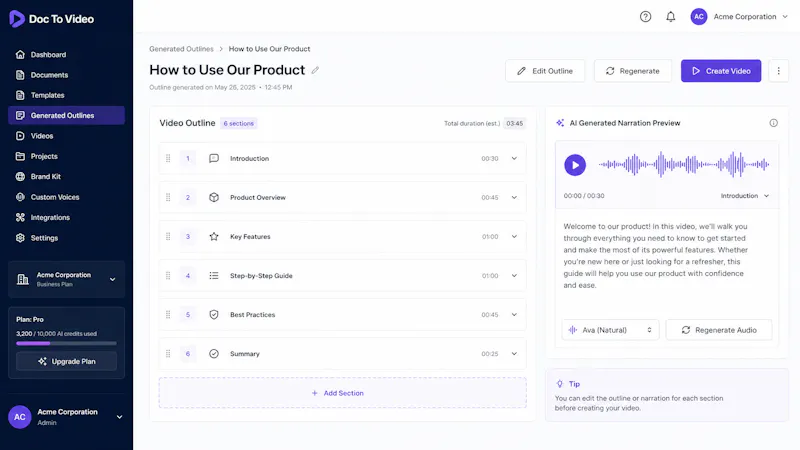Click the star icon for Key Features
The height and width of the screenshot is (450, 800).
(x=214, y=237)
